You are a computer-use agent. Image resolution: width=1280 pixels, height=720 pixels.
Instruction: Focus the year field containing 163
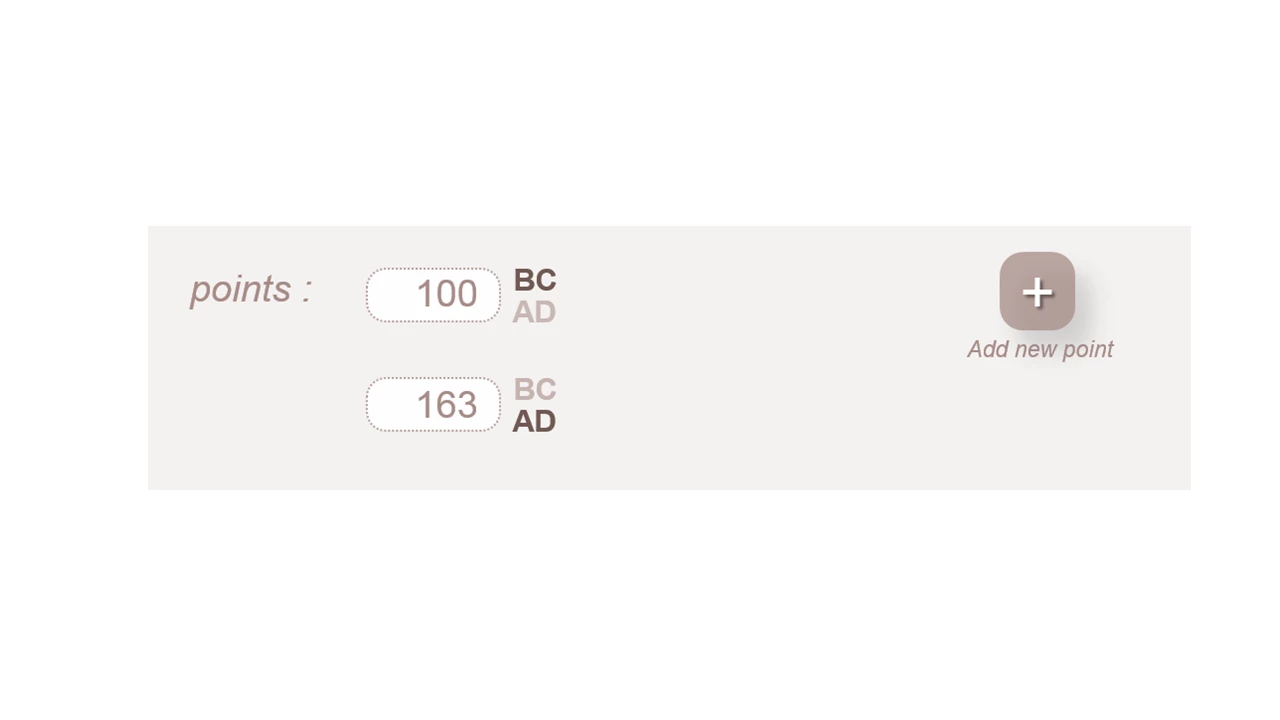pos(433,405)
